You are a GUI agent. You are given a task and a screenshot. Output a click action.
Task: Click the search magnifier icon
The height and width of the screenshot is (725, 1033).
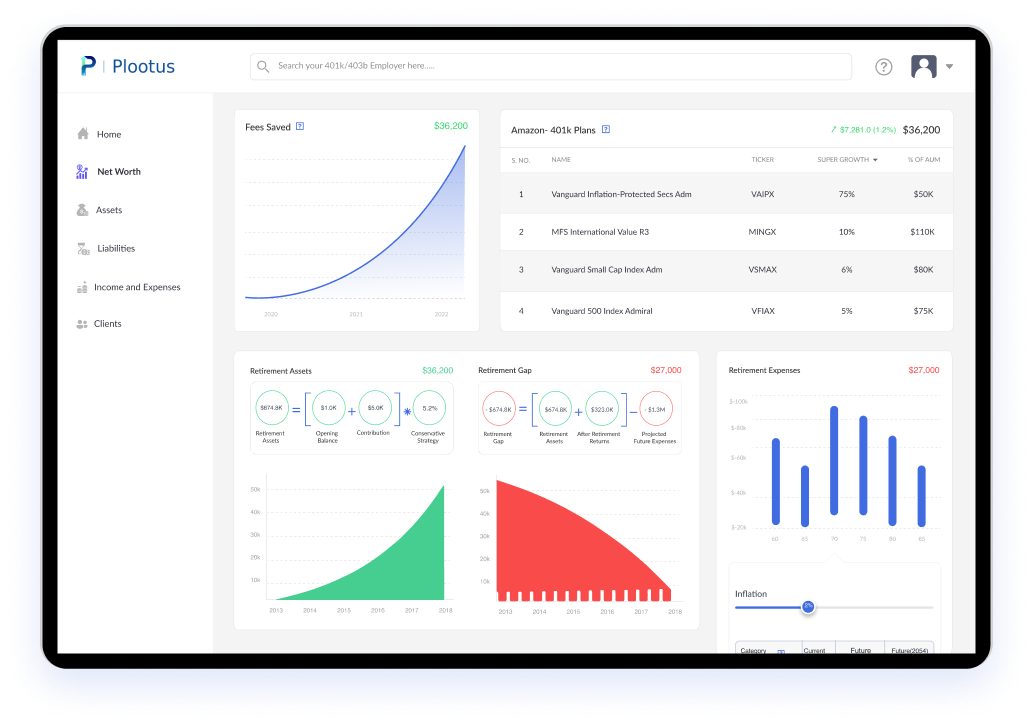pyautogui.click(x=263, y=67)
